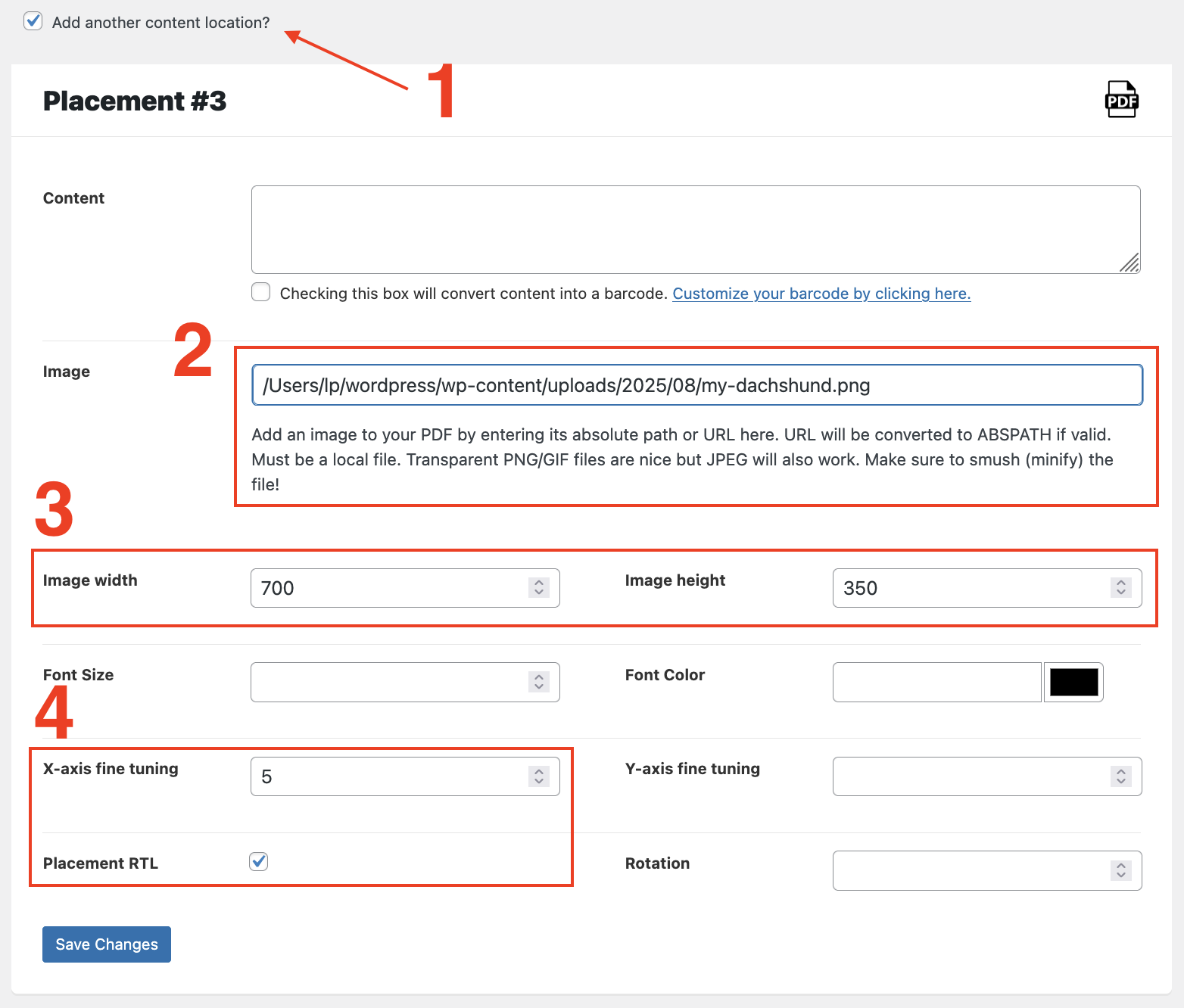The width and height of the screenshot is (1184, 1008).
Task: Use the Rotation stepper arrows
Action: (x=1121, y=870)
